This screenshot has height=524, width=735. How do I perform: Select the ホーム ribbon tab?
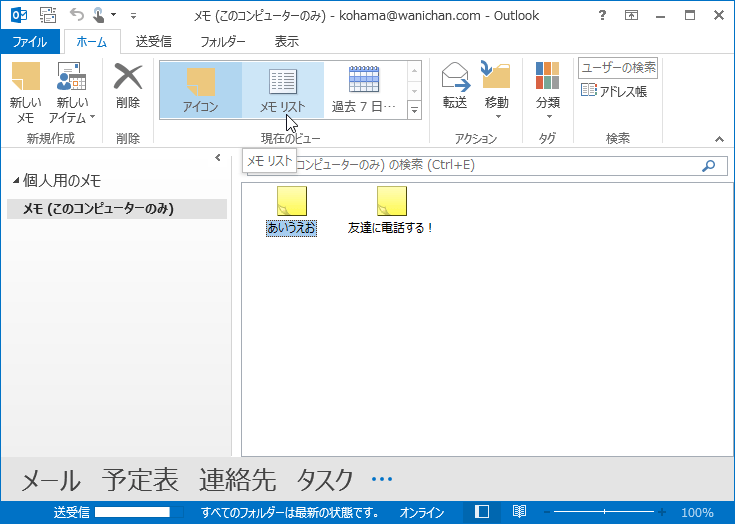click(x=92, y=42)
